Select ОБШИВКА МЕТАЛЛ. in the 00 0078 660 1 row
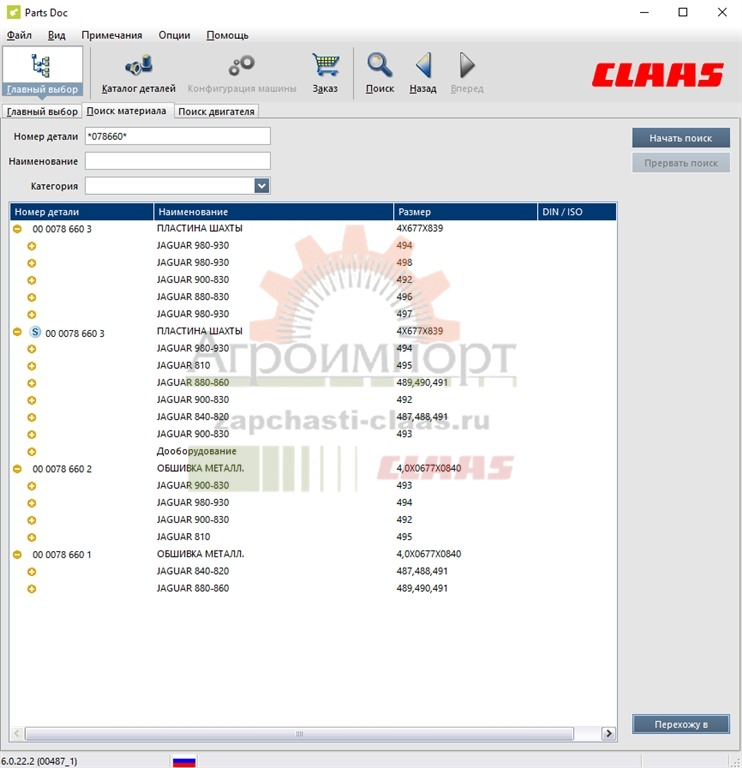 pos(200,554)
